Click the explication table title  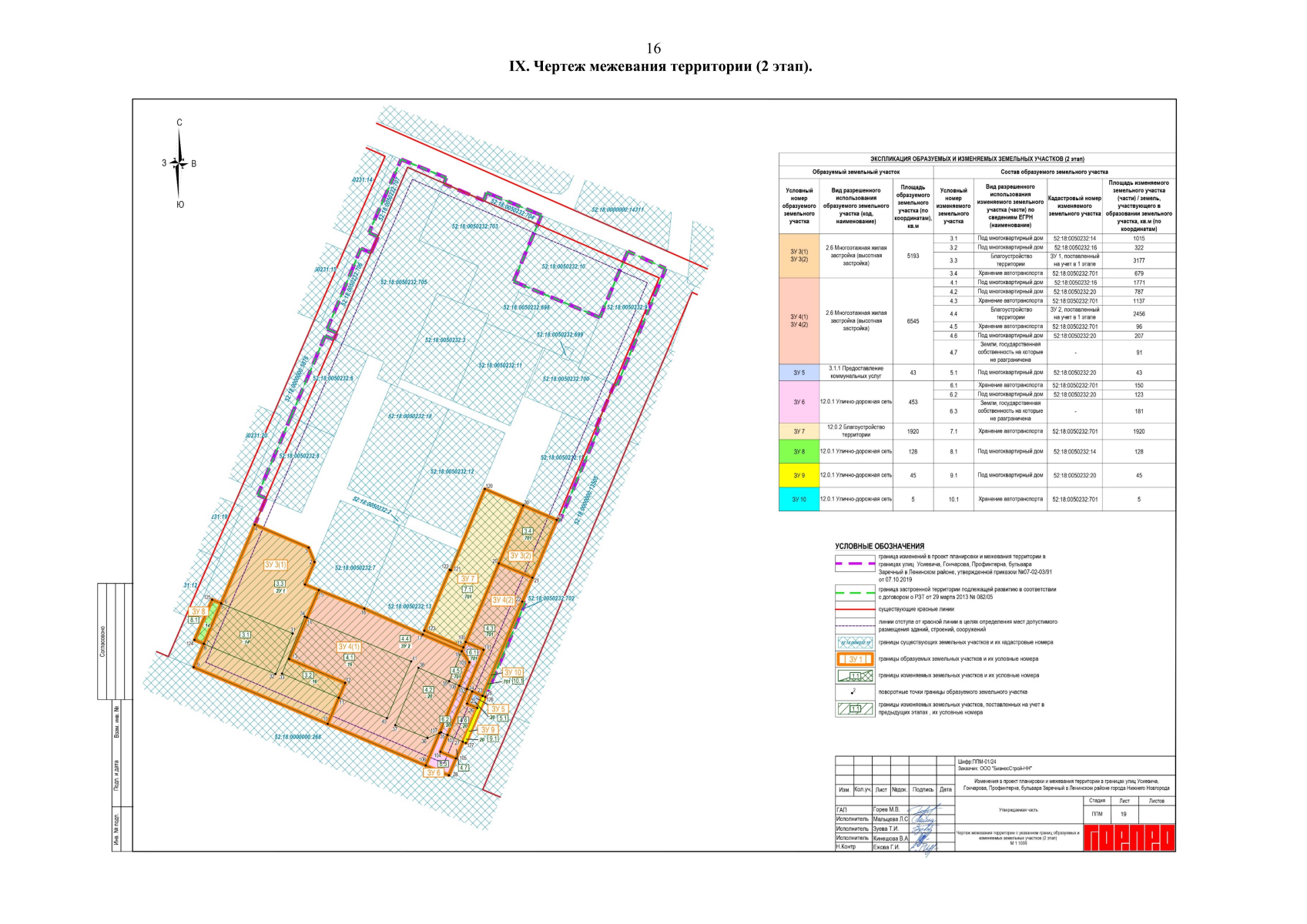(977, 159)
